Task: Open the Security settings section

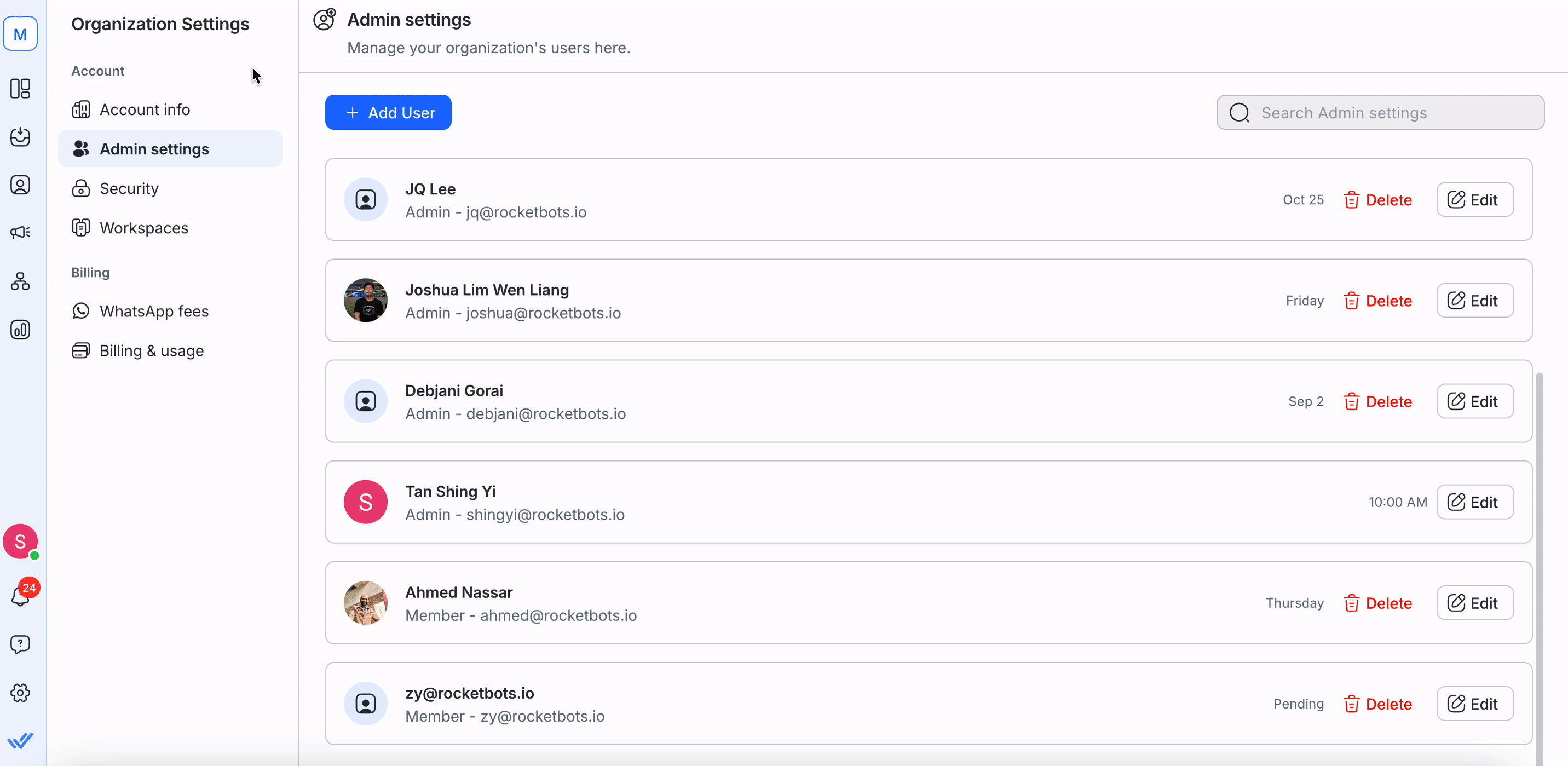Action: 129,189
